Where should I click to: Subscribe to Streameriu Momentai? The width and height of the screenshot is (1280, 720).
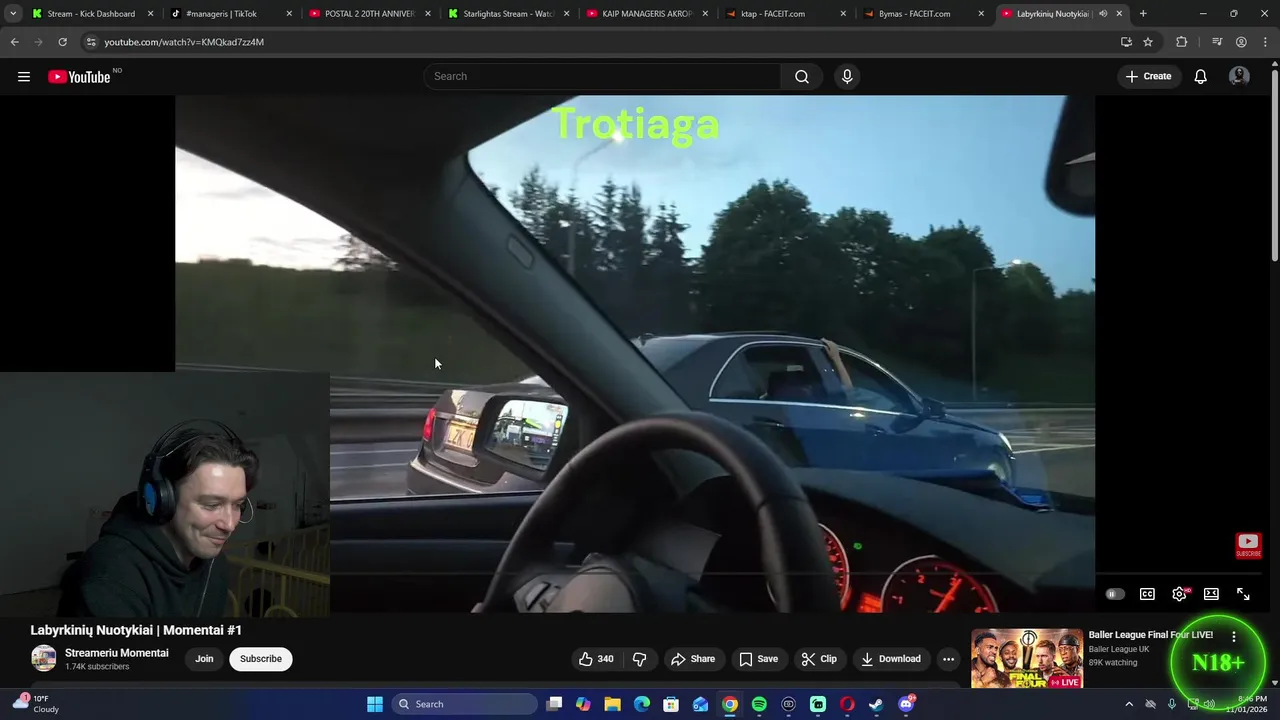[261, 659]
